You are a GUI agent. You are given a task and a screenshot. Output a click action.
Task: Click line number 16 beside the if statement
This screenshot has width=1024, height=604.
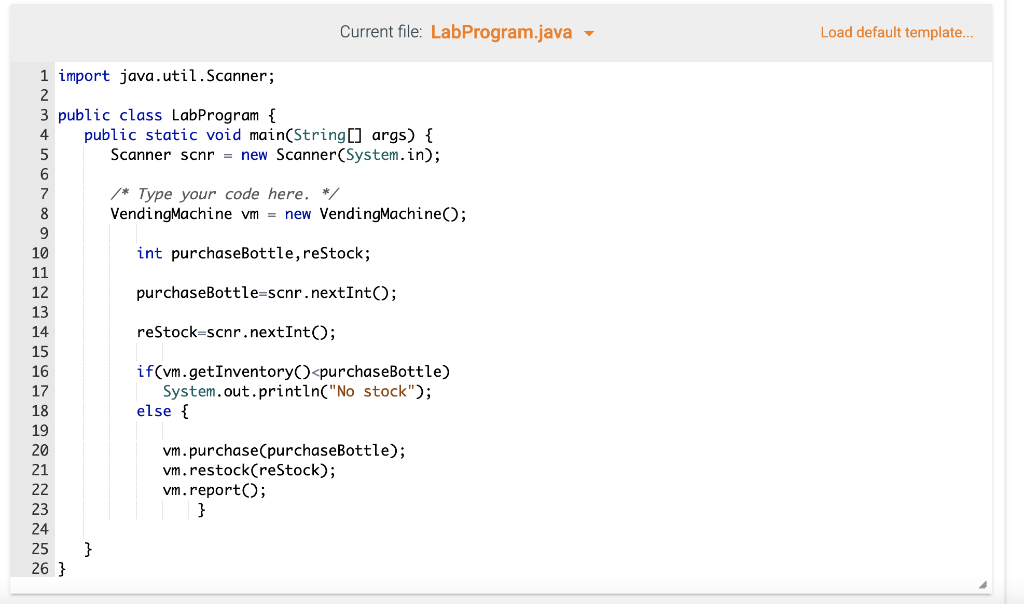click(40, 371)
